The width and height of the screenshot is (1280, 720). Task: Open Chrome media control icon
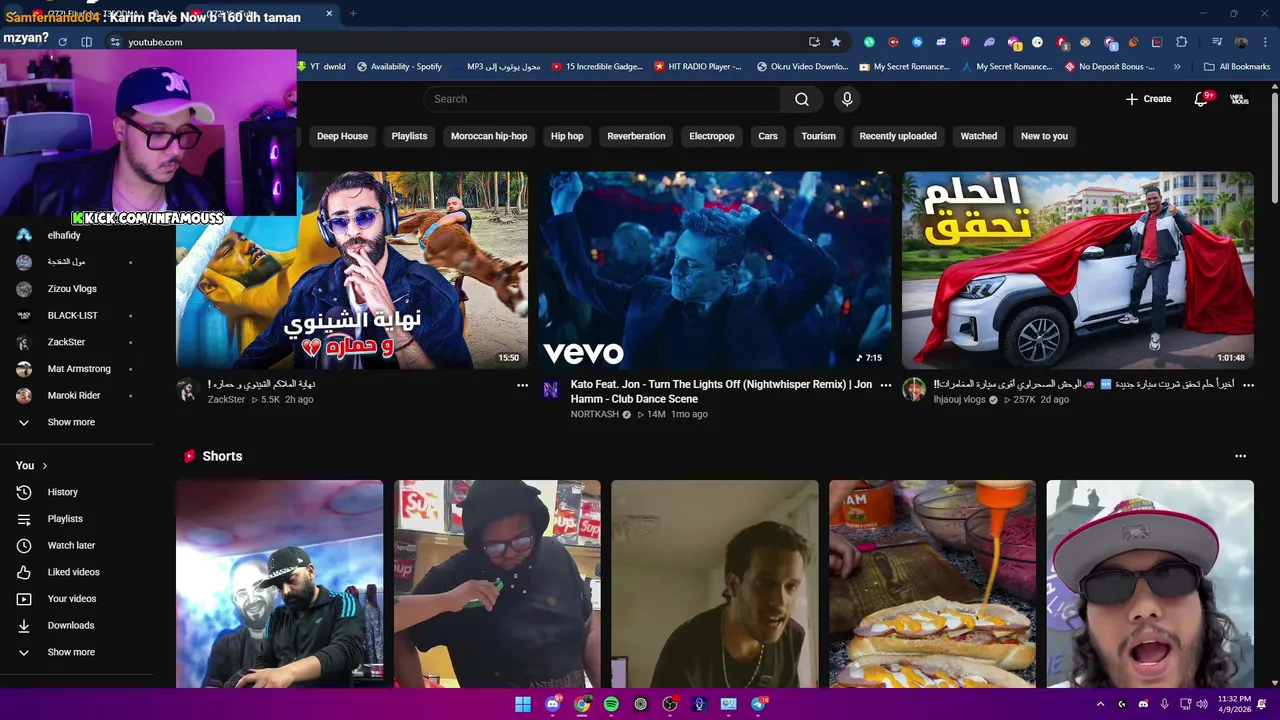tap(1217, 42)
